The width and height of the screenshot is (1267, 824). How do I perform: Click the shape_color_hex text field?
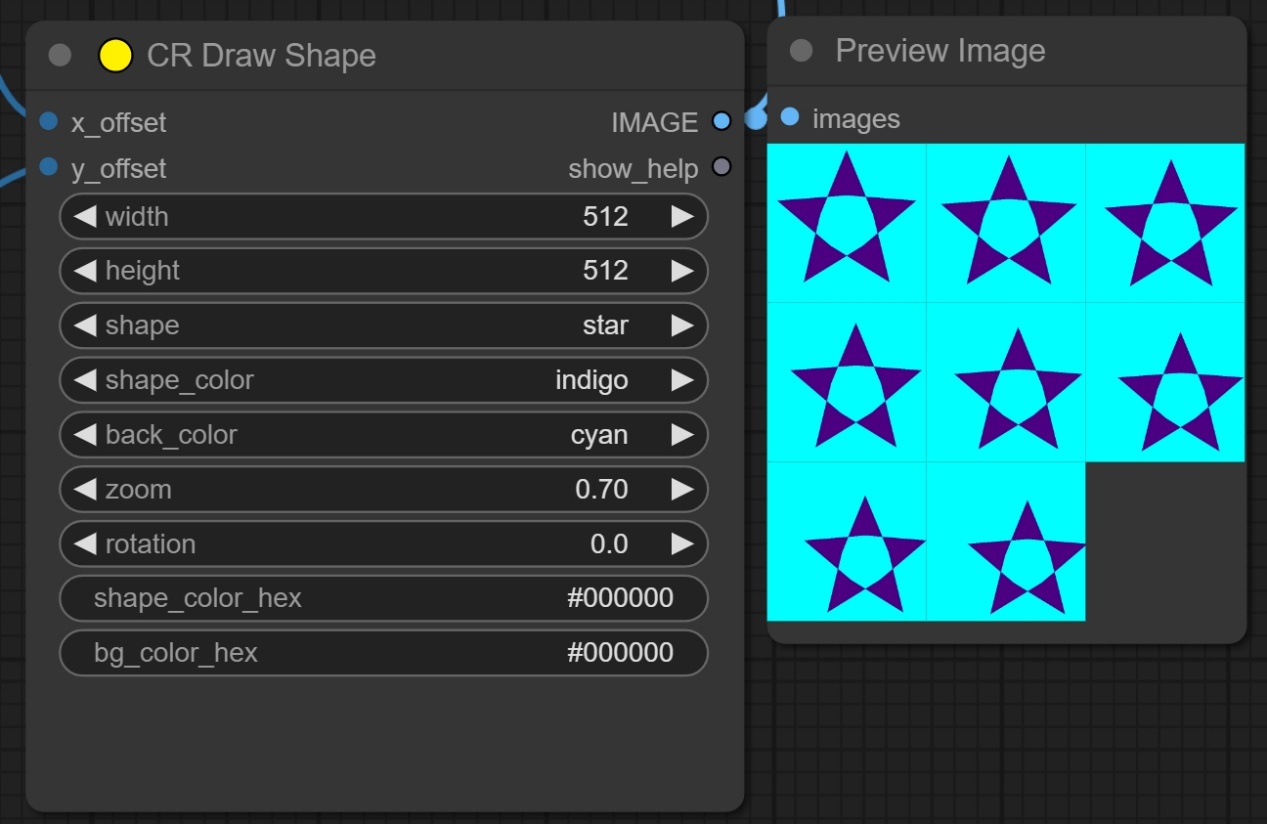pos(383,598)
